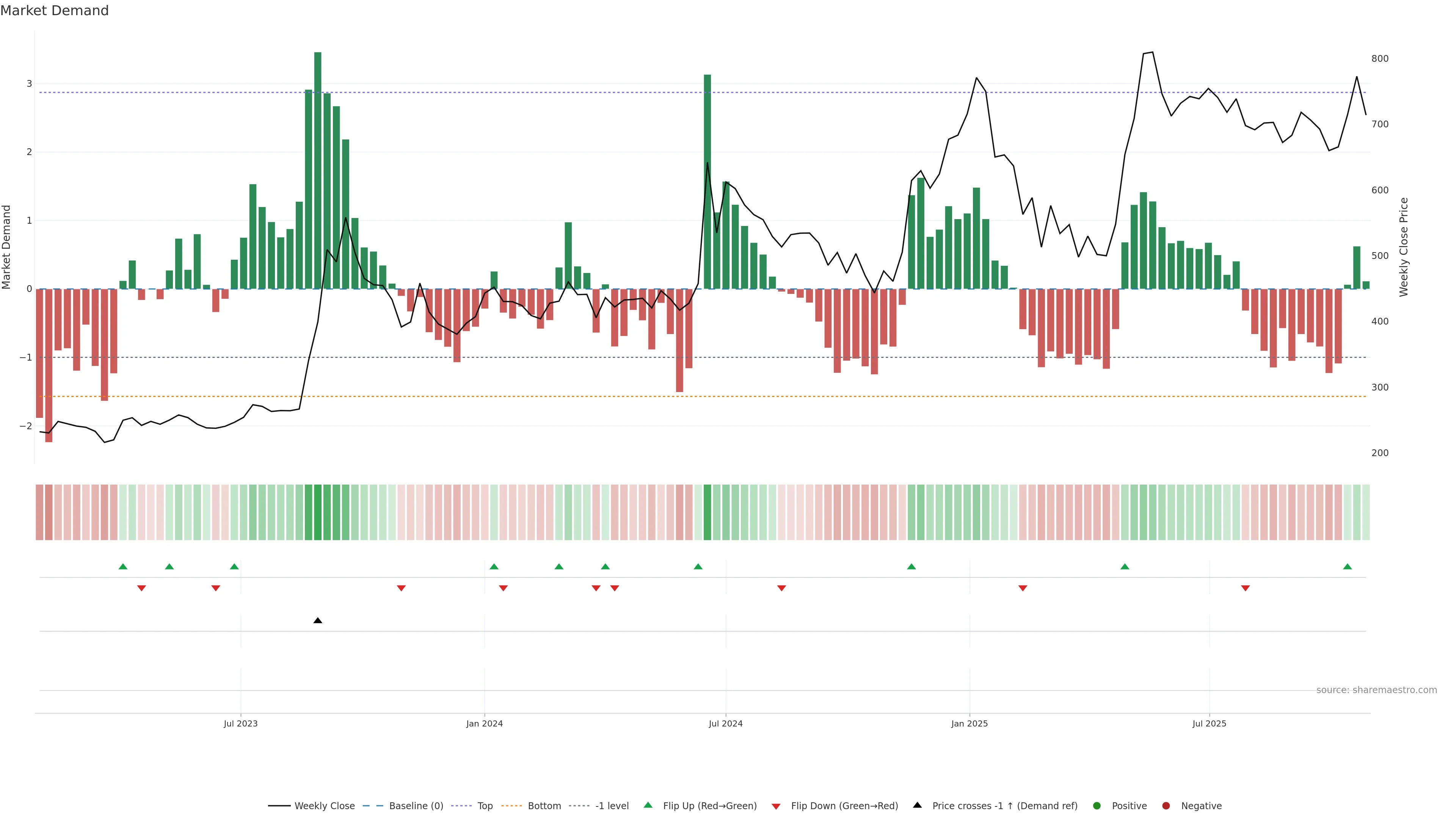Image resolution: width=1456 pixels, height=819 pixels.
Task: Click the Jan 2025 axis label
Action: point(970,723)
